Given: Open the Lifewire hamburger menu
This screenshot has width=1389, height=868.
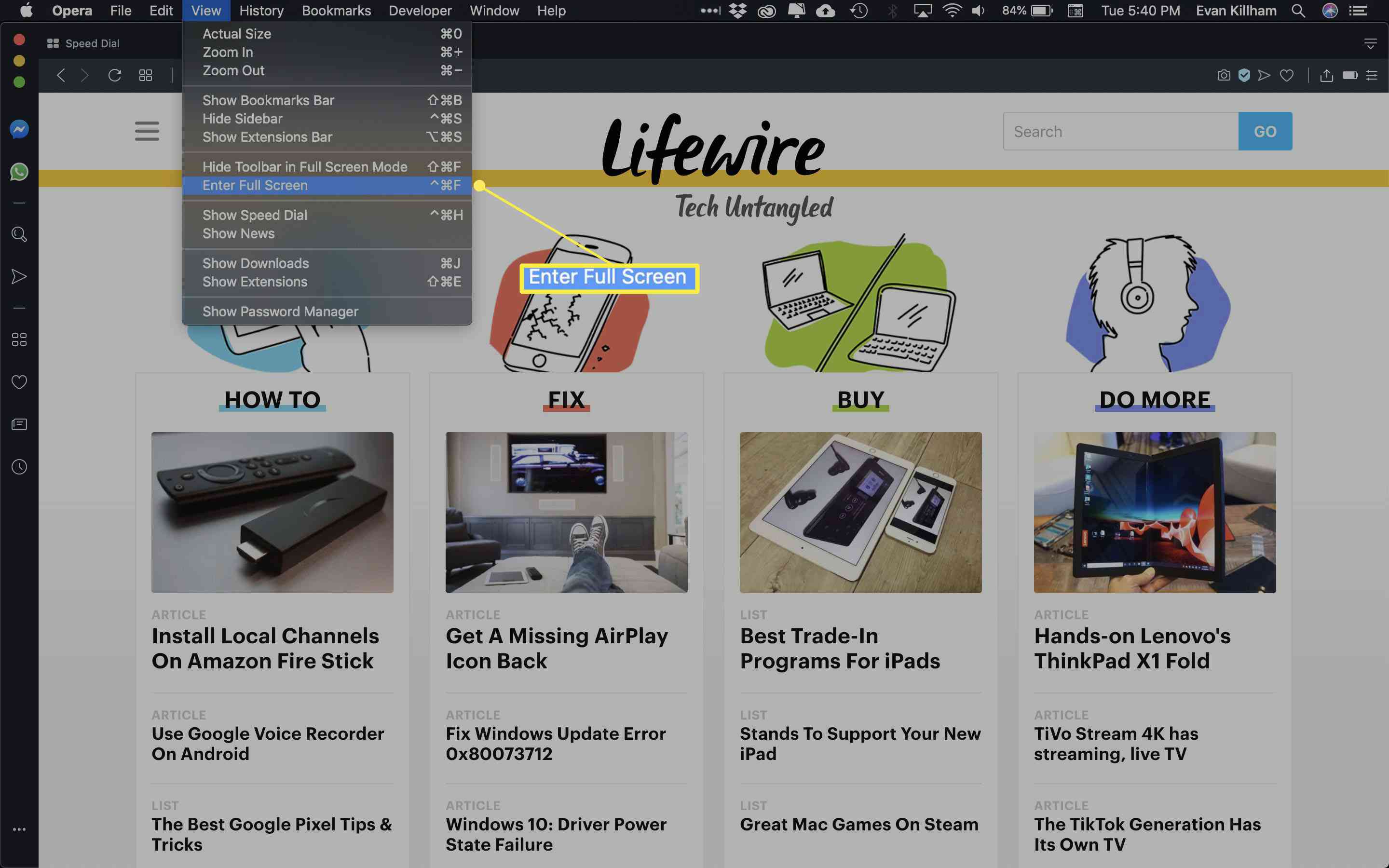Looking at the screenshot, I should 147,131.
